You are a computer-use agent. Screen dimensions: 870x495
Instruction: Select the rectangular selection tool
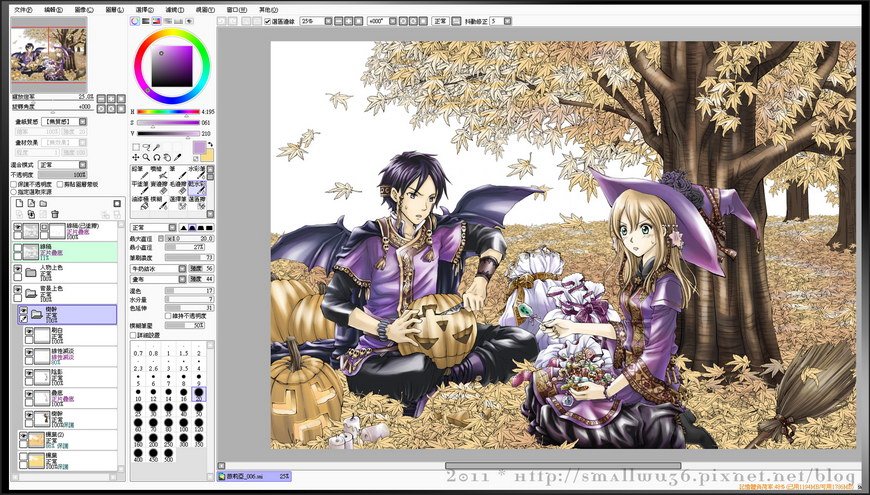pyautogui.click(x=136, y=148)
